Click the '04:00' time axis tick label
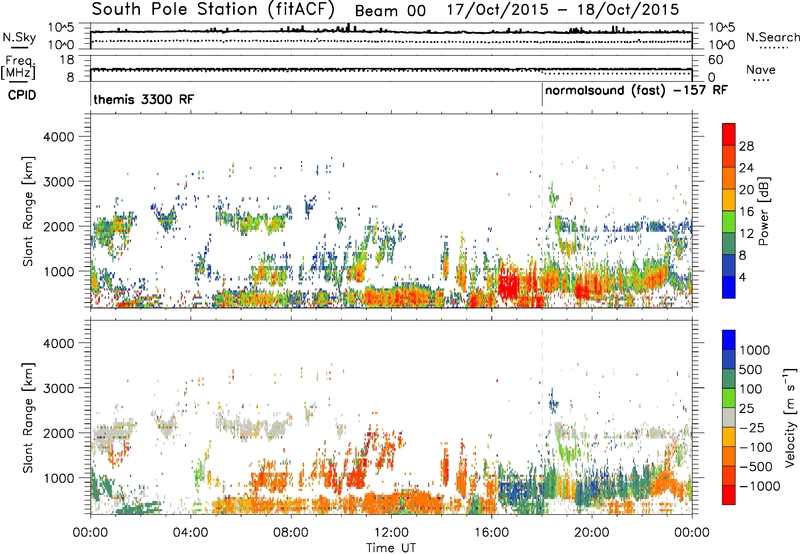Image resolution: width=800 pixels, height=554 pixels. [x=190, y=533]
